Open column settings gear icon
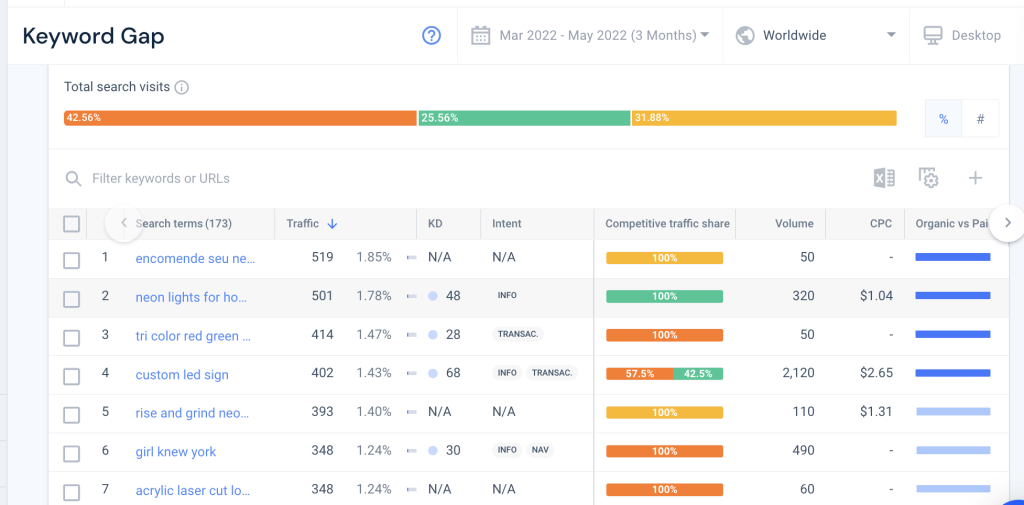 [928, 178]
